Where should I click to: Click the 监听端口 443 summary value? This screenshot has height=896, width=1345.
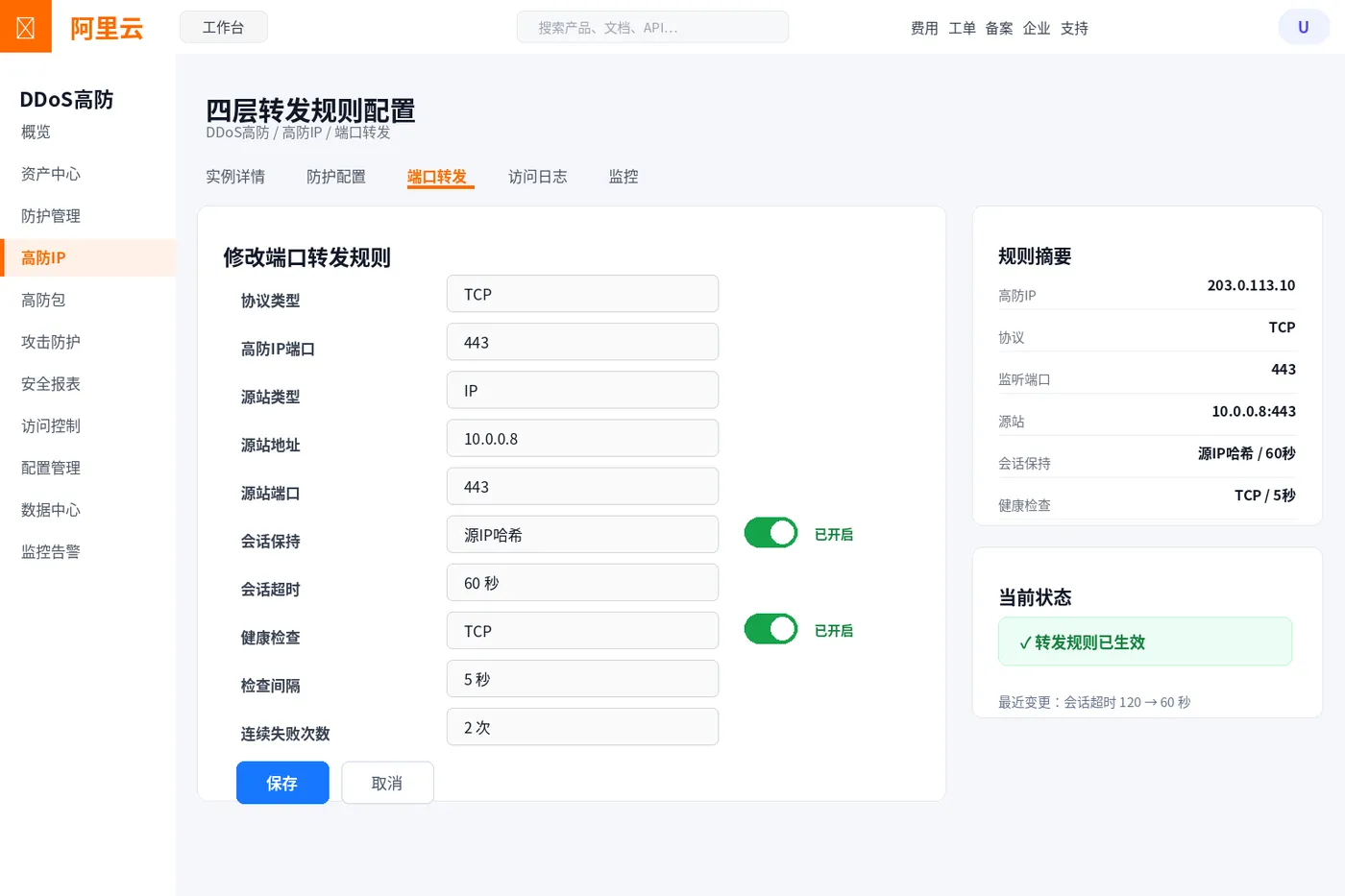pos(1284,370)
